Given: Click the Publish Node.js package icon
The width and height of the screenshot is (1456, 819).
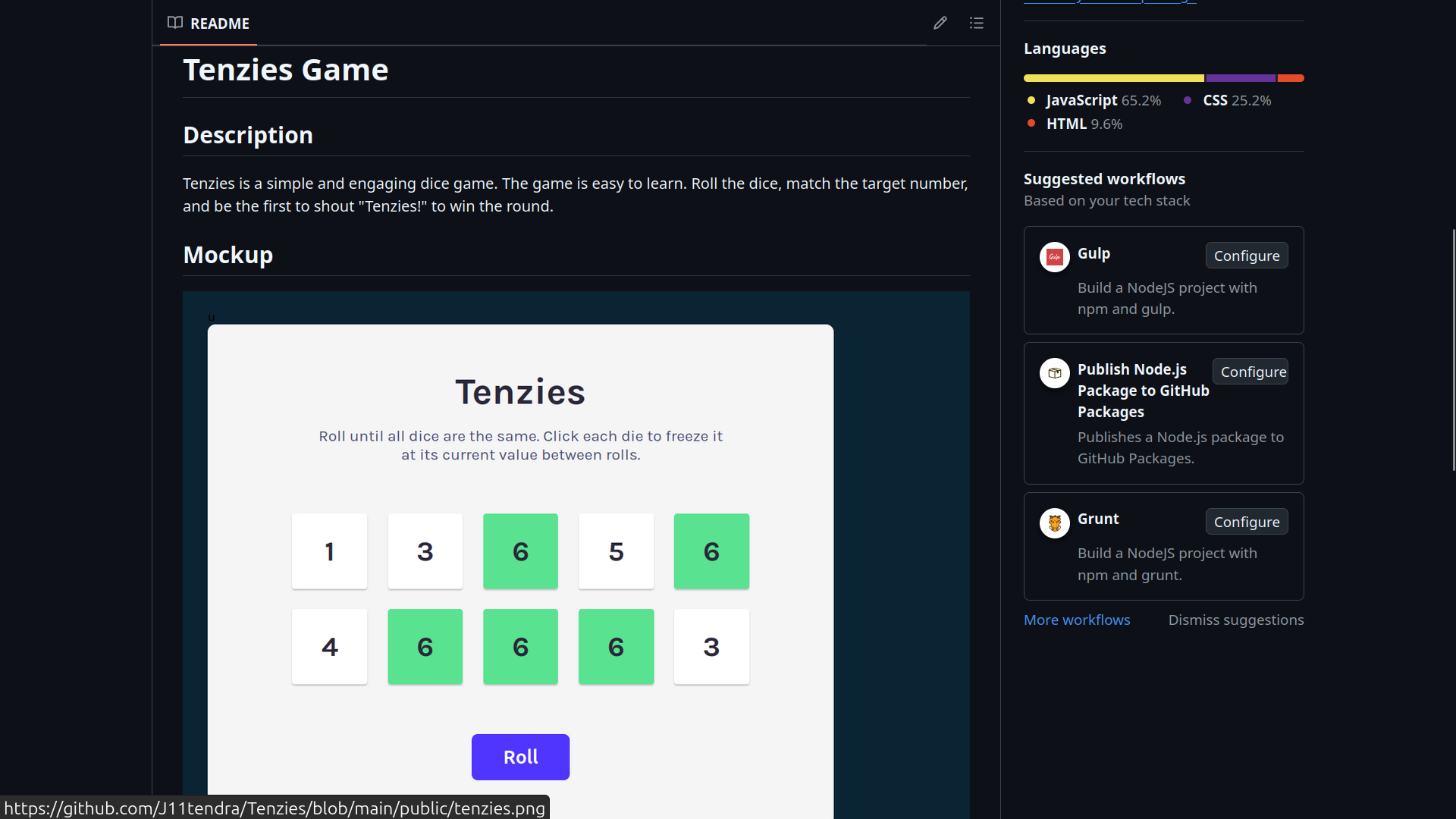Looking at the screenshot, I should 1054,373.
